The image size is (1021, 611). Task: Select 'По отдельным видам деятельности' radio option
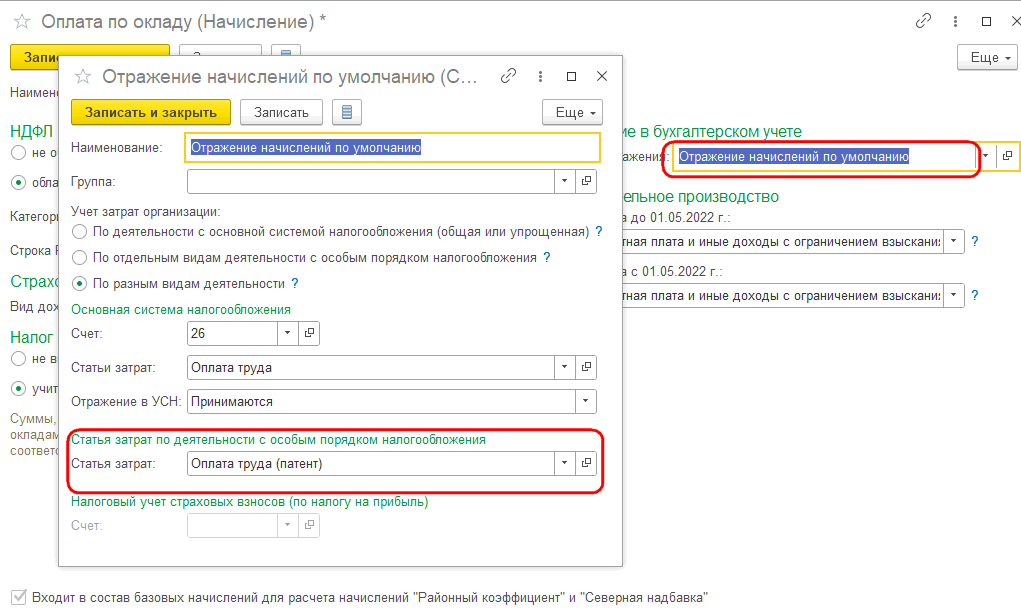[79, 258]
